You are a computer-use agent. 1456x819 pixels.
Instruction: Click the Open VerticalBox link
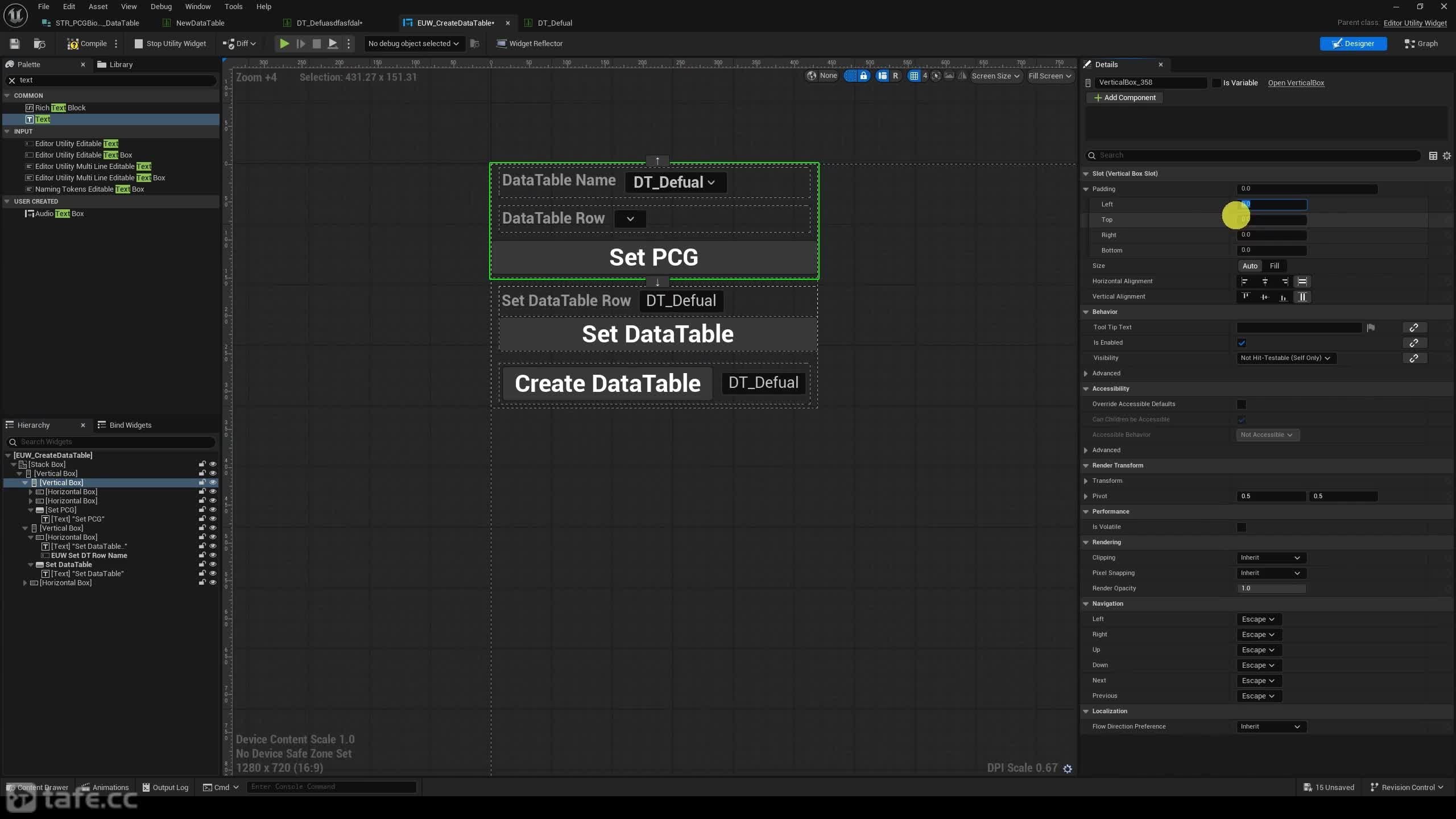coord(1296,83)
